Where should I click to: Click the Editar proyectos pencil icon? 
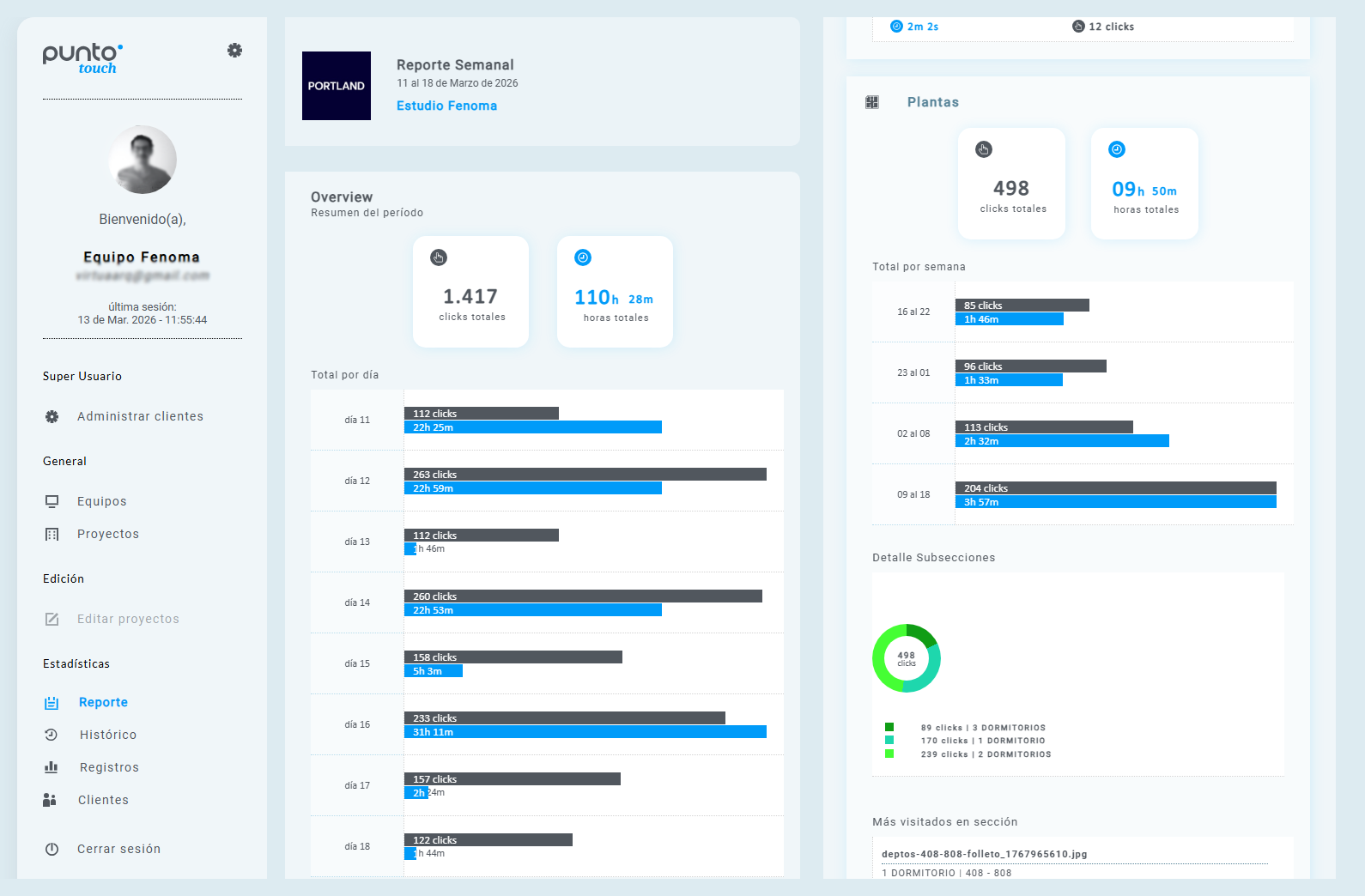pos(52,620)
